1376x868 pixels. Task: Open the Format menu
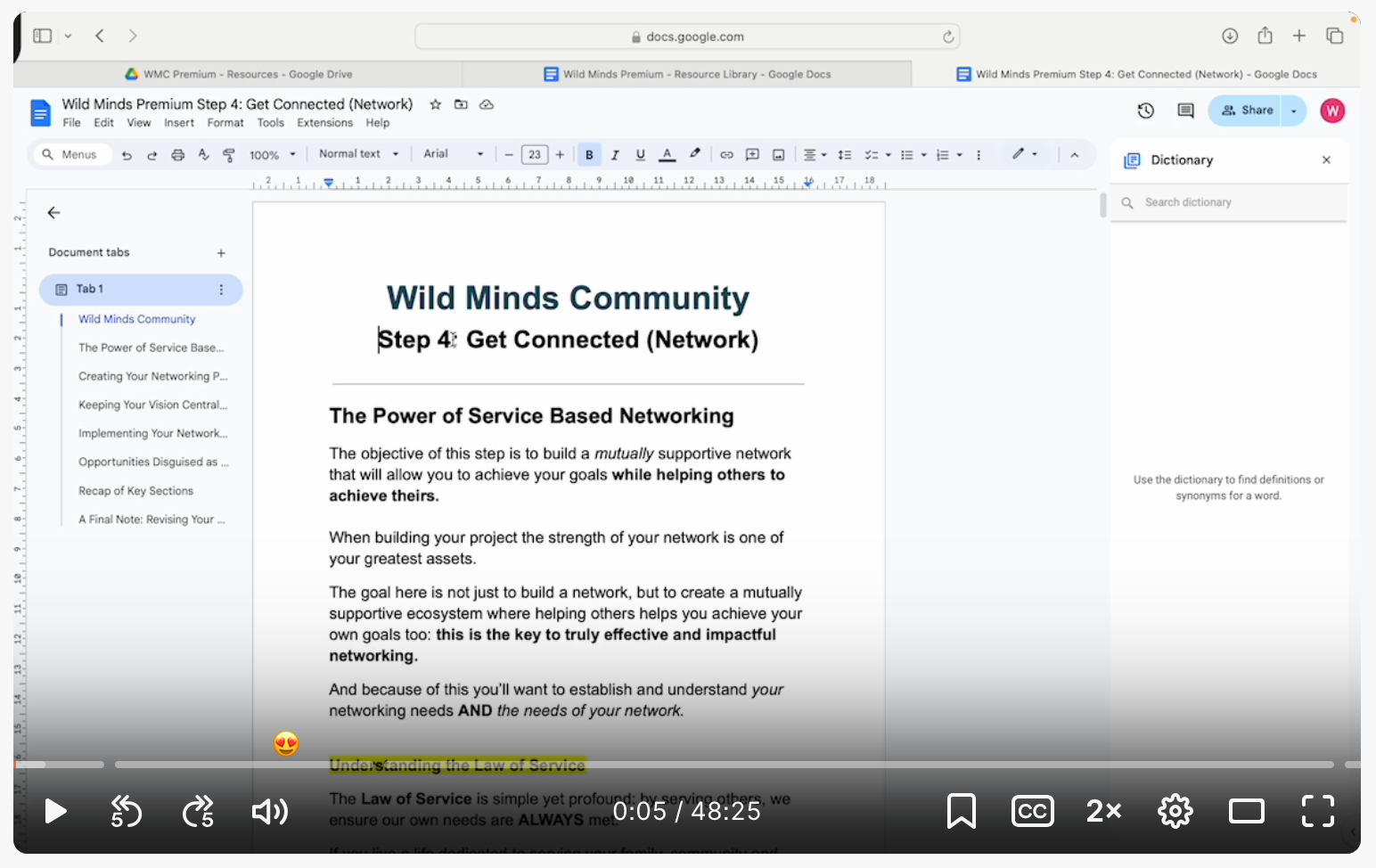pyautogui.click(x=225, y=123)
